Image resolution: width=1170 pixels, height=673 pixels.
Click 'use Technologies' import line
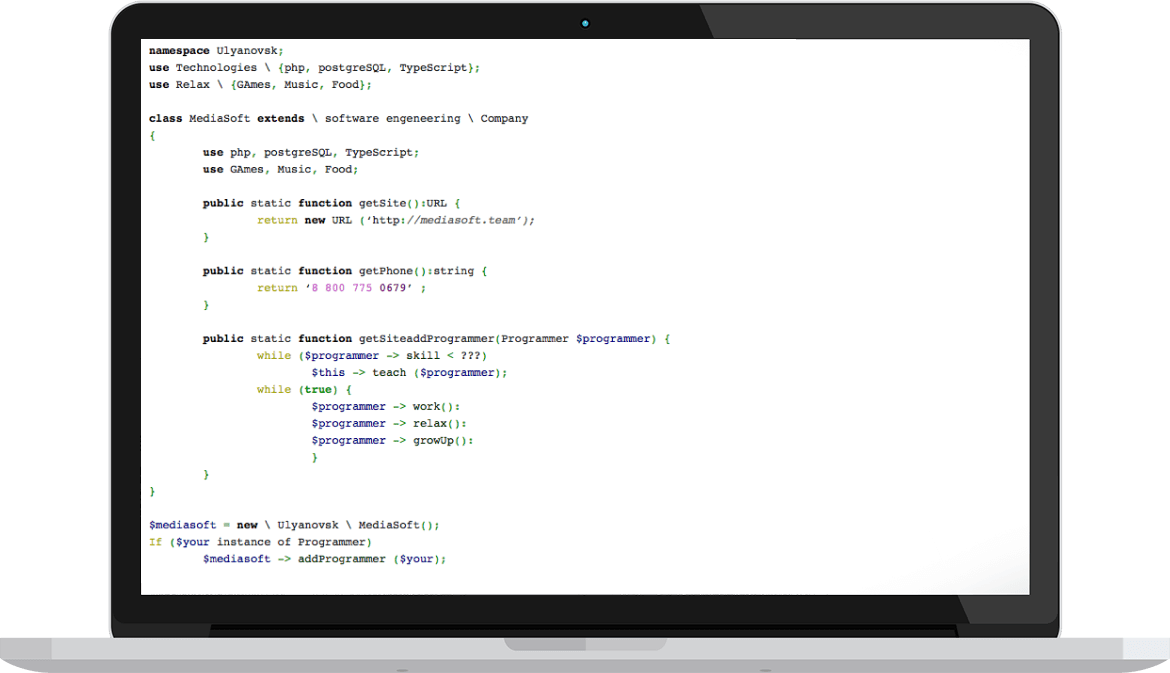point(314,68)
